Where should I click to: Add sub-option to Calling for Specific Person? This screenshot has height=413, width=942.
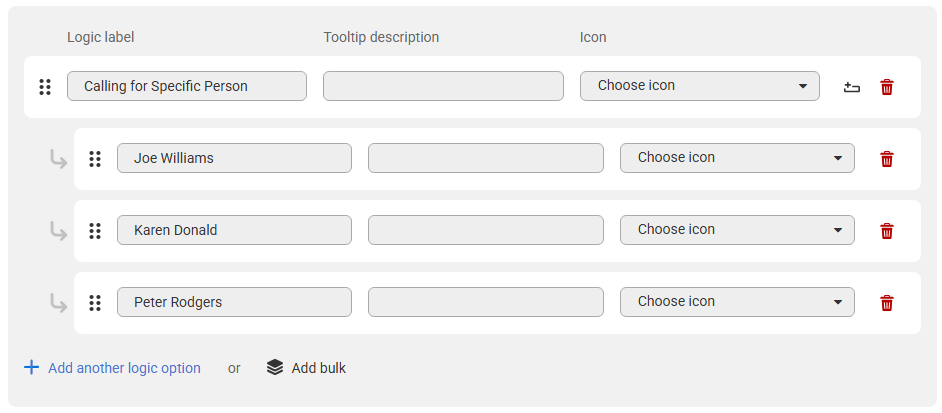[x=851, y=87]
